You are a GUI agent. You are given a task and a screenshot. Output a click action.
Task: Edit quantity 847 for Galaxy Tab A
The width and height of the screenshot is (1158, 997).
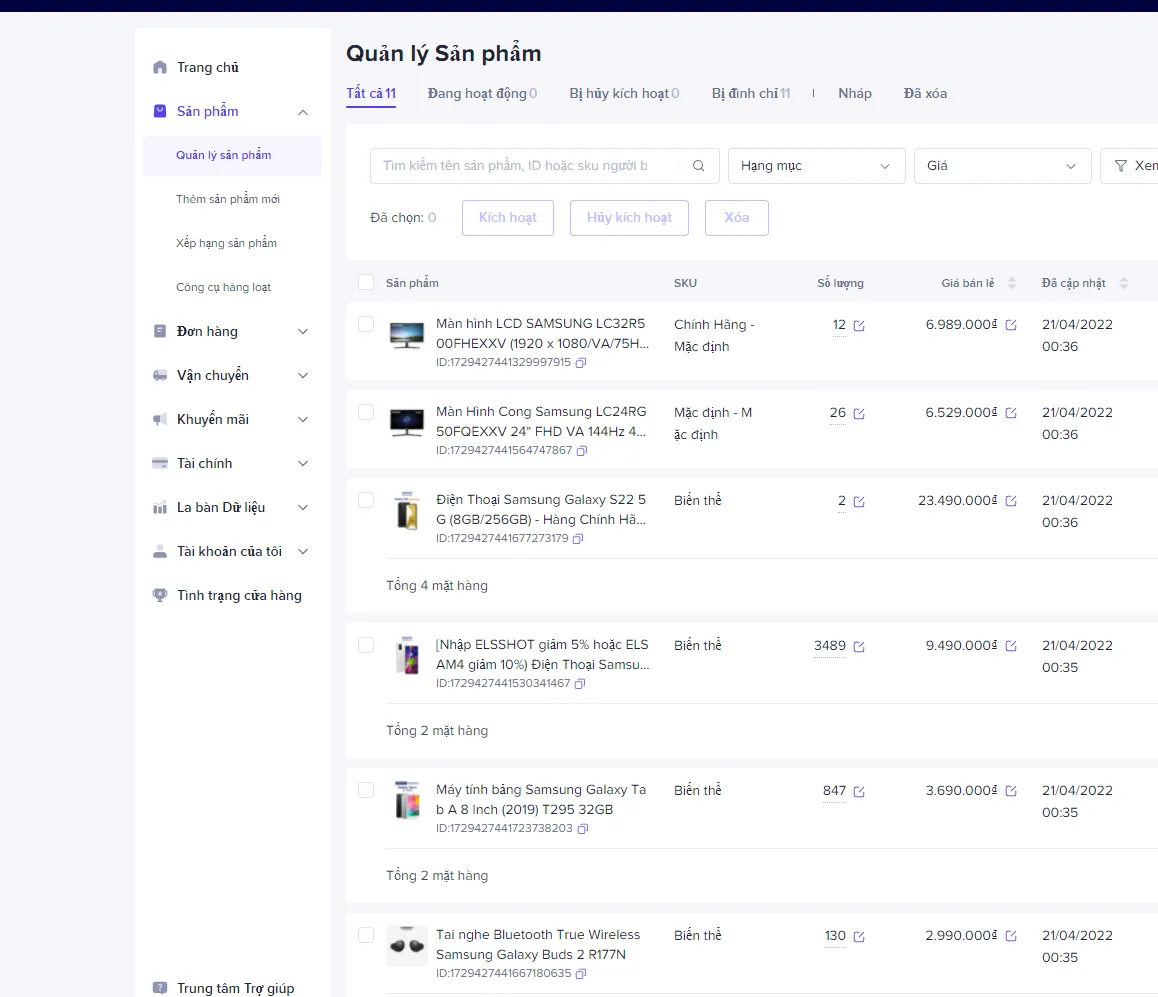tap(859, 791)
